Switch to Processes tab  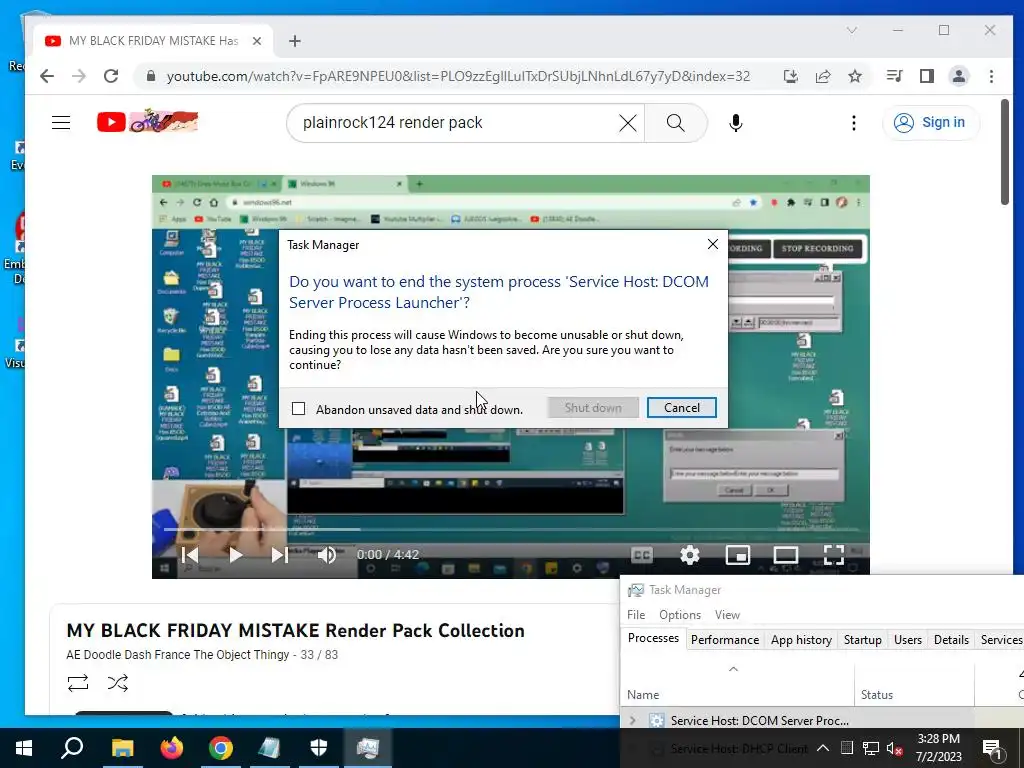pos(653,638)
